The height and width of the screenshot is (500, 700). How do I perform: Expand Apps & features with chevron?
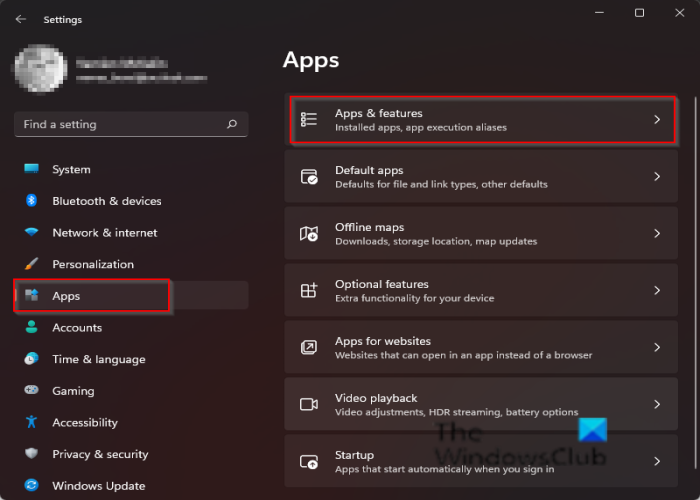coord(657,120)
